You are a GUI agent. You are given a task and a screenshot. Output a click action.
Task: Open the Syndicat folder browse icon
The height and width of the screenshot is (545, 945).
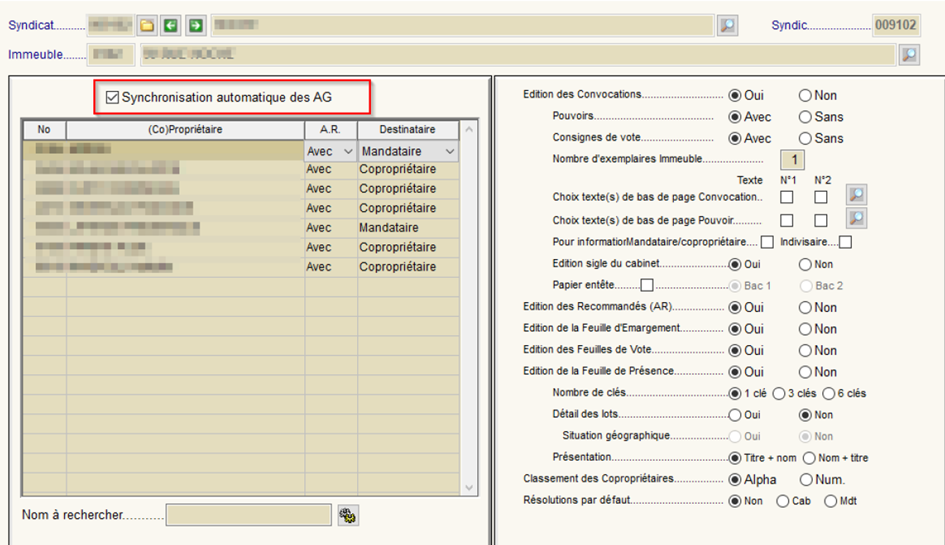pos(146,25)
